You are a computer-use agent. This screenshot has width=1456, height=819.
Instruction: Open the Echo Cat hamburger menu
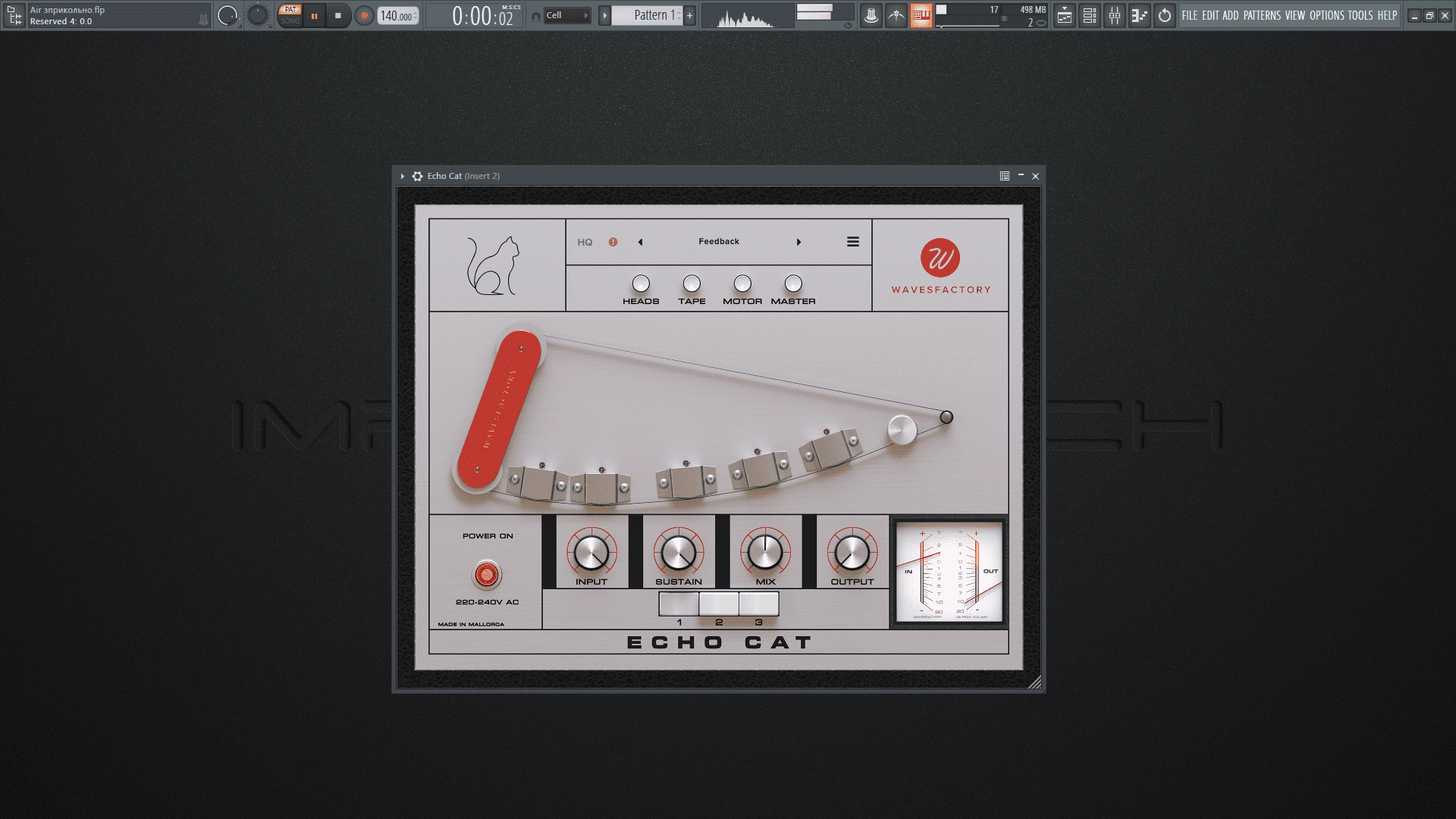[x=853, y=242]
